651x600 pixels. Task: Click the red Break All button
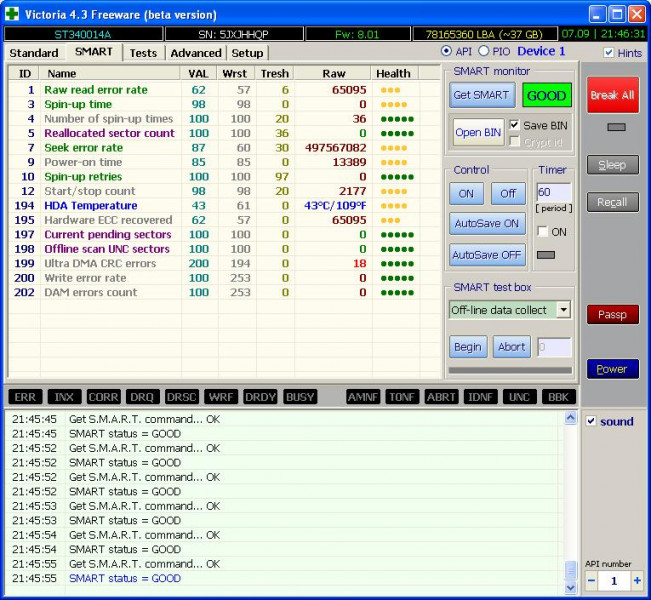(612, 95)
